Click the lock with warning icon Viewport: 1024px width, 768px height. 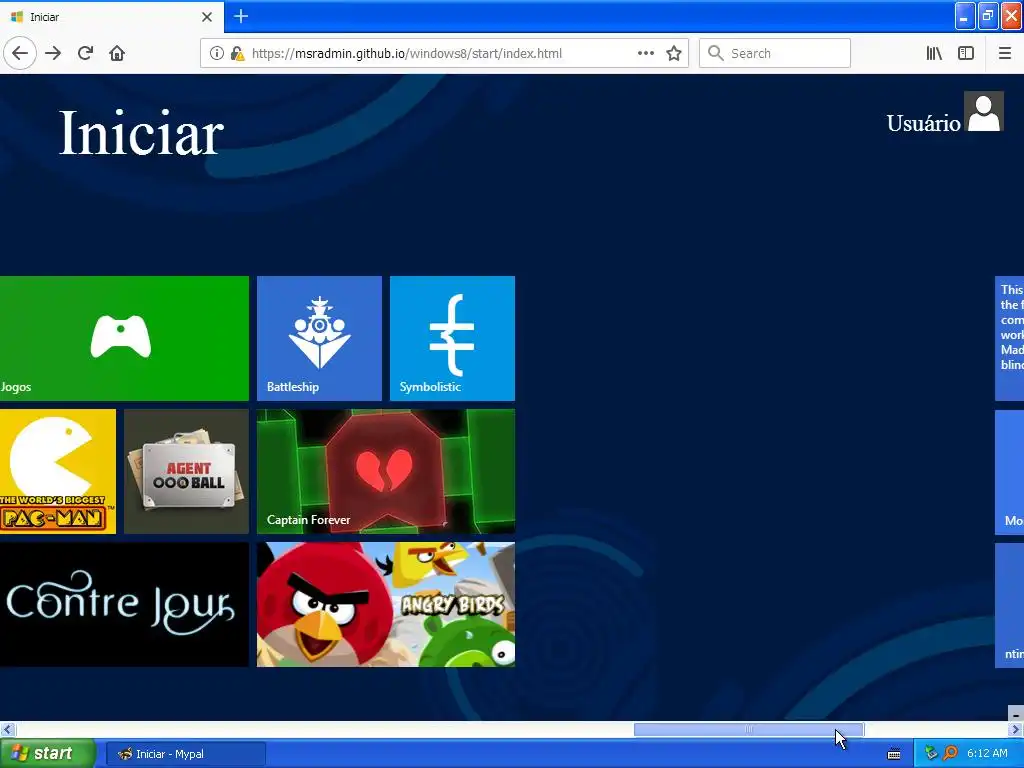[x=238, y=53]
